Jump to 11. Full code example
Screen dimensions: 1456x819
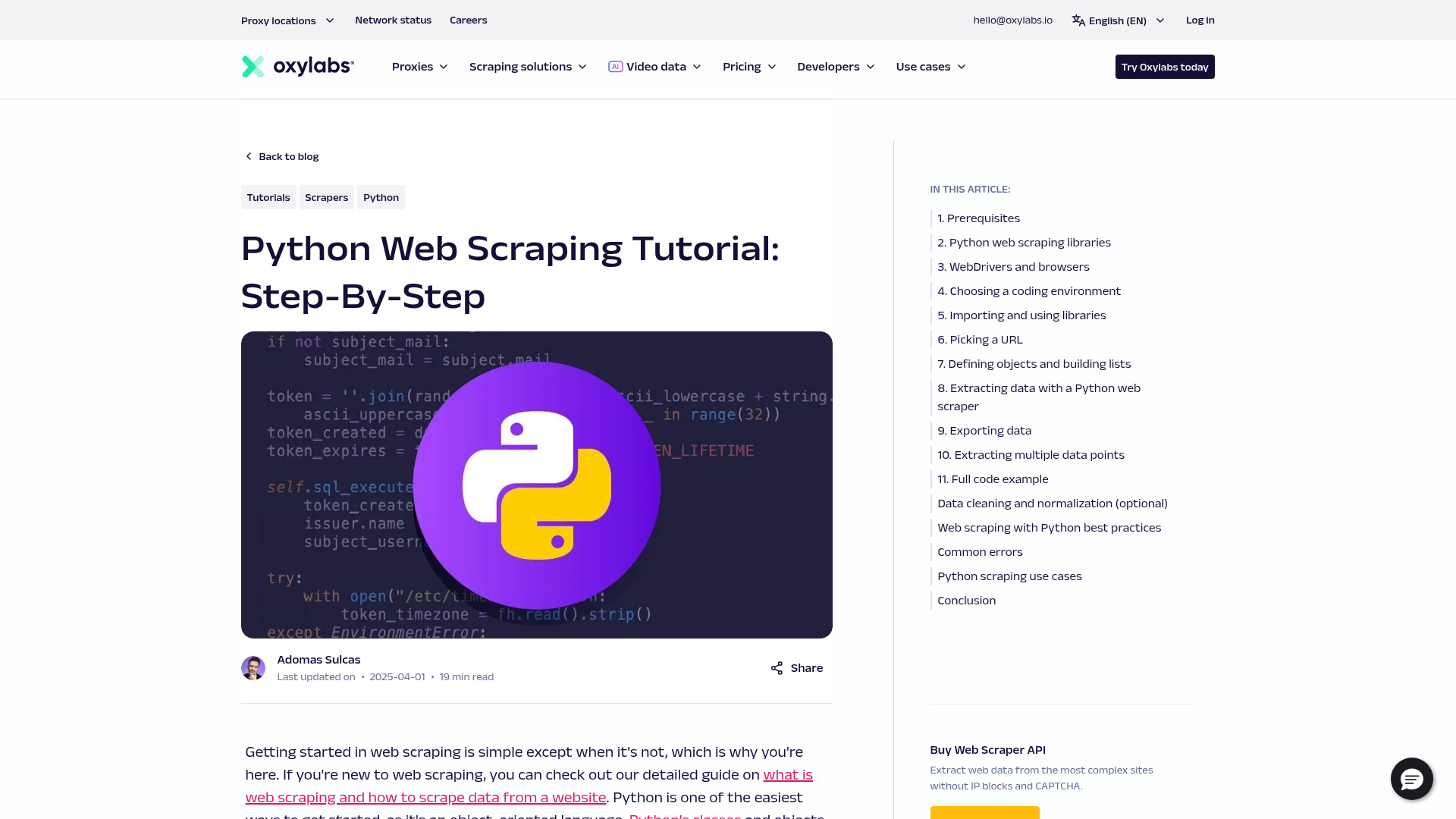[993, 479]
